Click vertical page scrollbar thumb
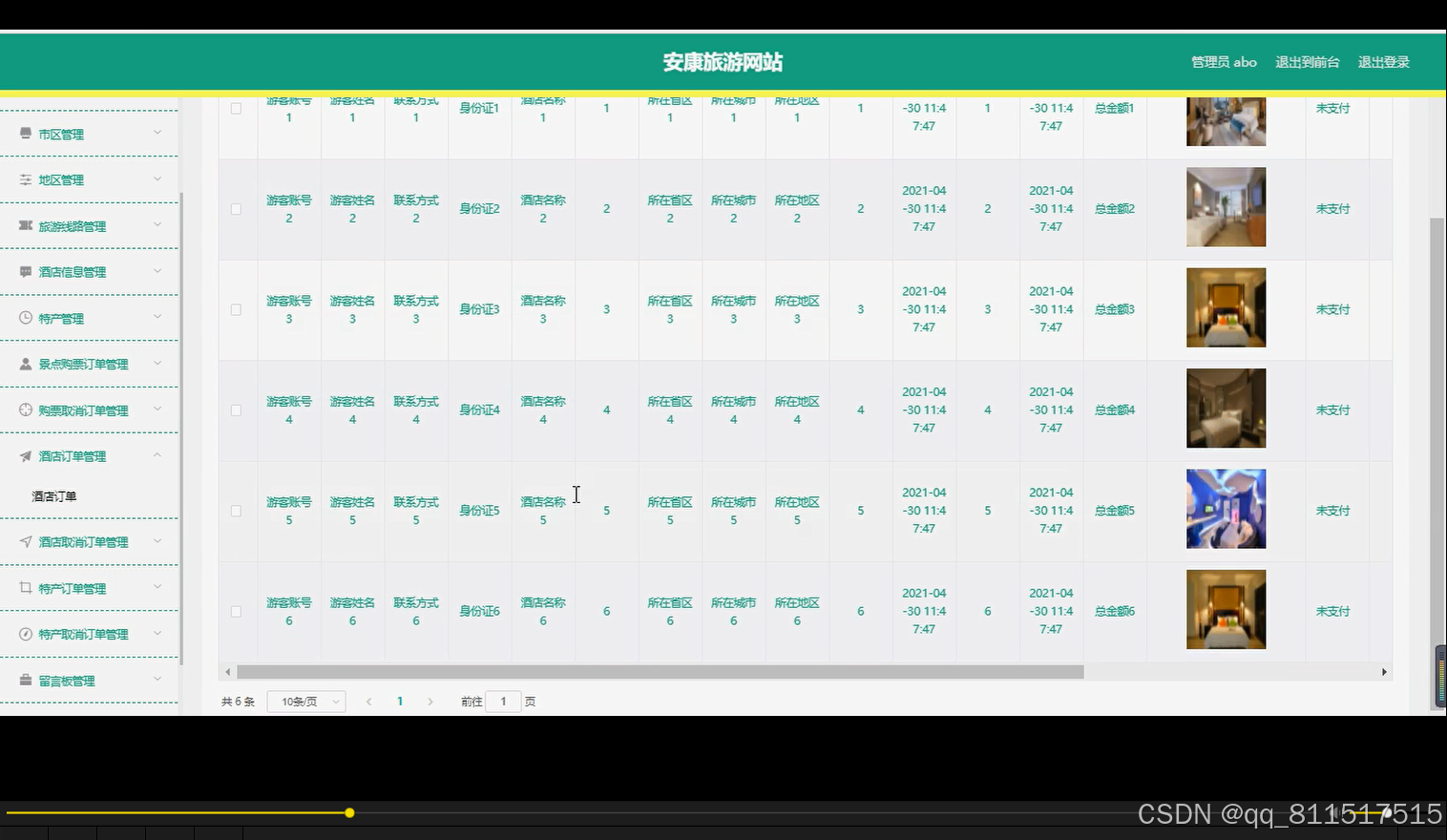 (1437, 463)
